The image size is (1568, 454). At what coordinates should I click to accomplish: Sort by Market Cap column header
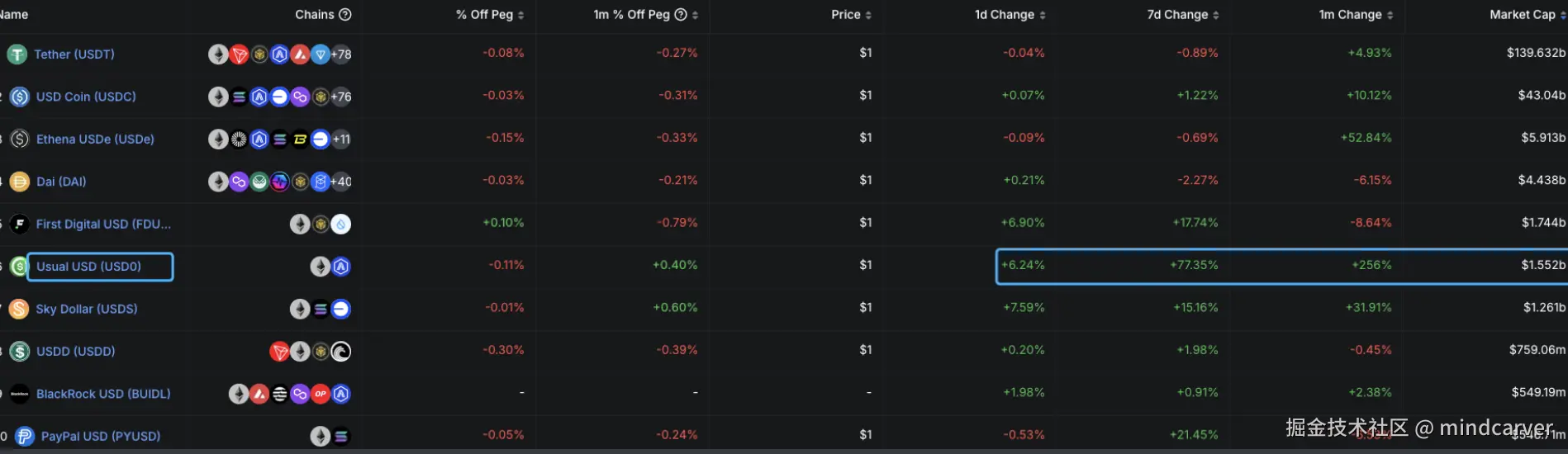coord(1527,14)
